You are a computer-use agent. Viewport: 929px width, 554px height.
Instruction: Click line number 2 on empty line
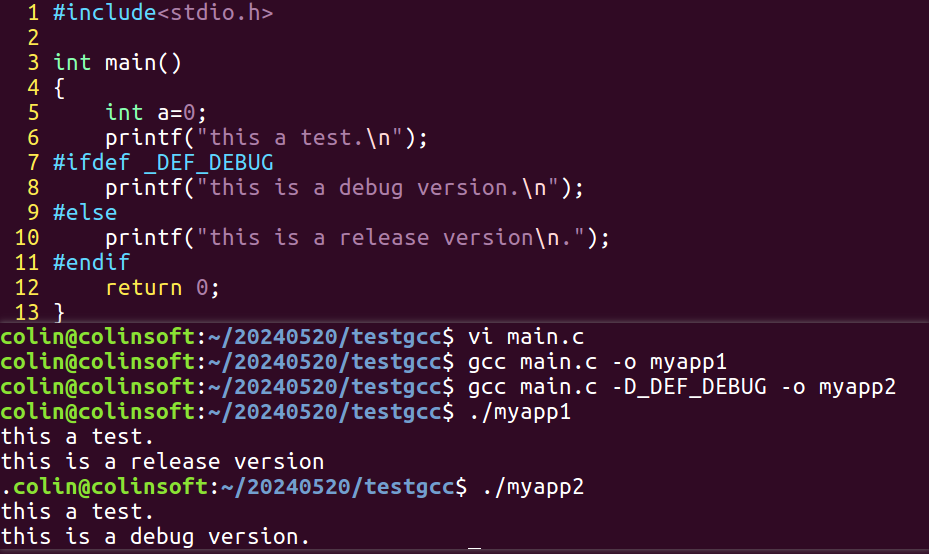[x=33, y=38]
